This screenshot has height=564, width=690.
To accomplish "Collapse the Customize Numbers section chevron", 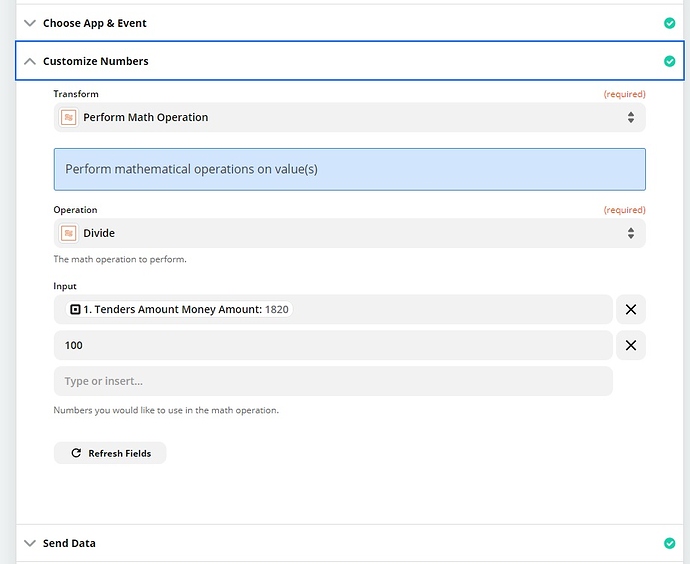I will (x=30, y=61).
